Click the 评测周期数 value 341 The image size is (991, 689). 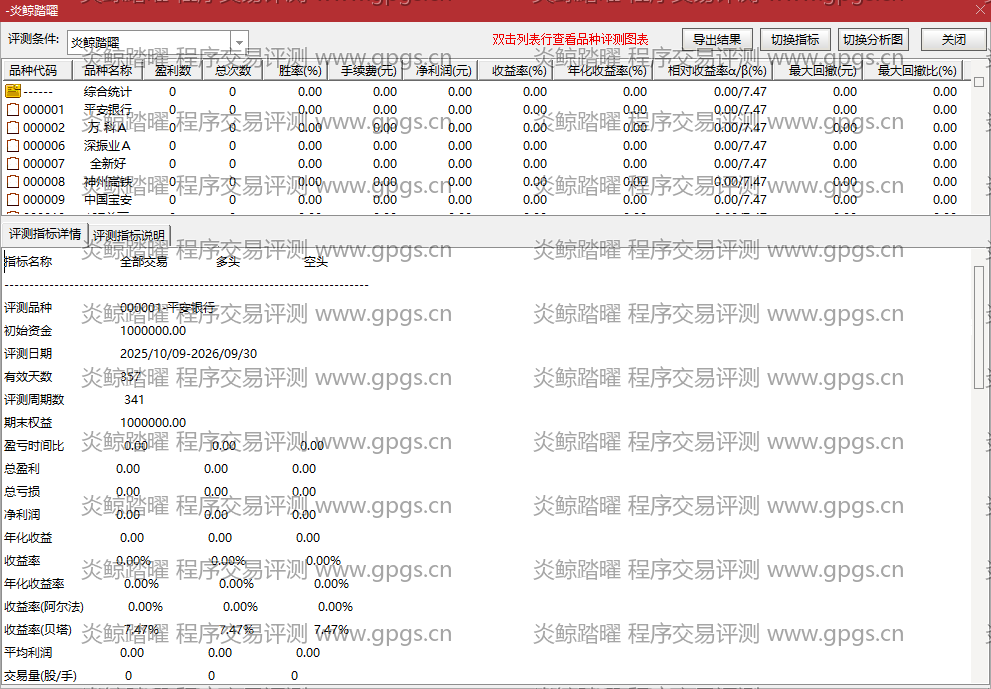coord(134,399)
